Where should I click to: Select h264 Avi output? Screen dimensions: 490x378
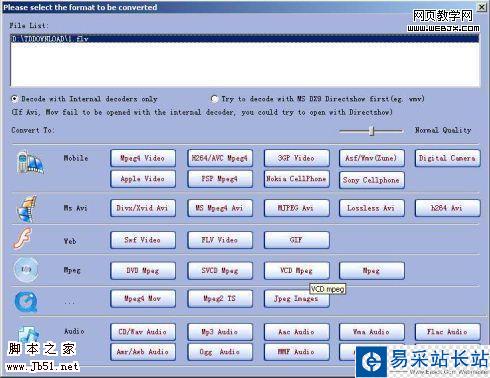448,208
